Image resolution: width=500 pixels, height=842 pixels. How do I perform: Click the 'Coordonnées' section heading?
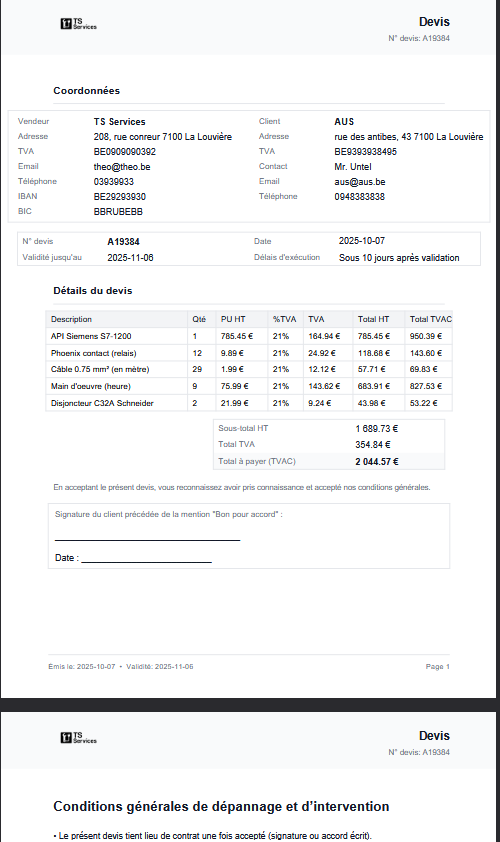pos(86,91)
